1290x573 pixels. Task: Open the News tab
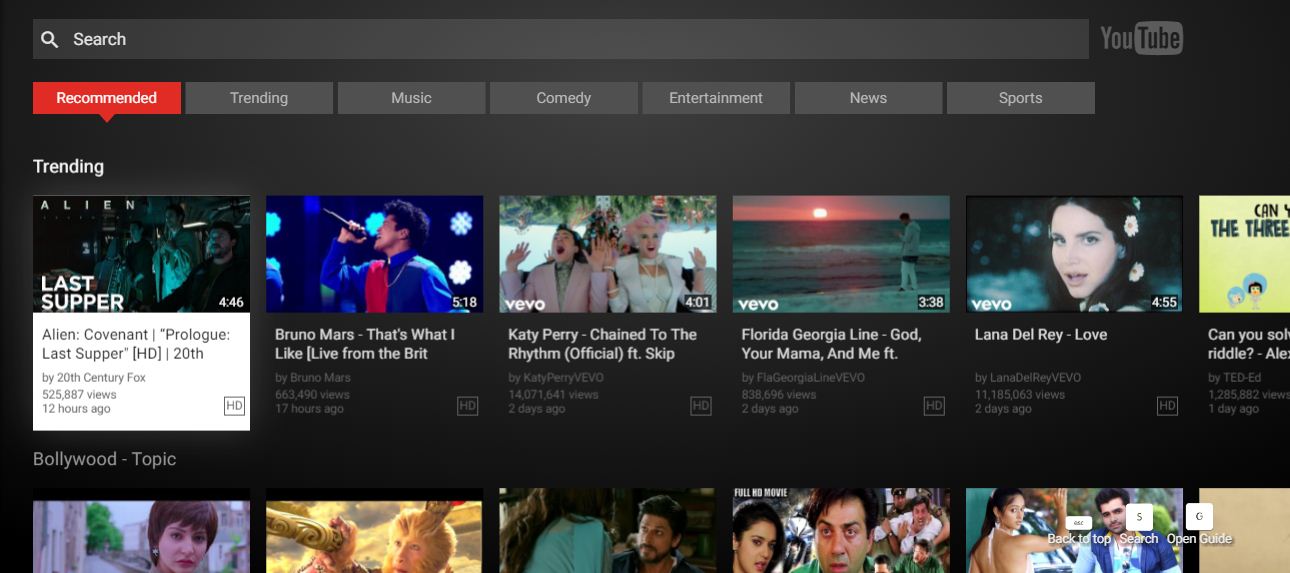(868, 98)
